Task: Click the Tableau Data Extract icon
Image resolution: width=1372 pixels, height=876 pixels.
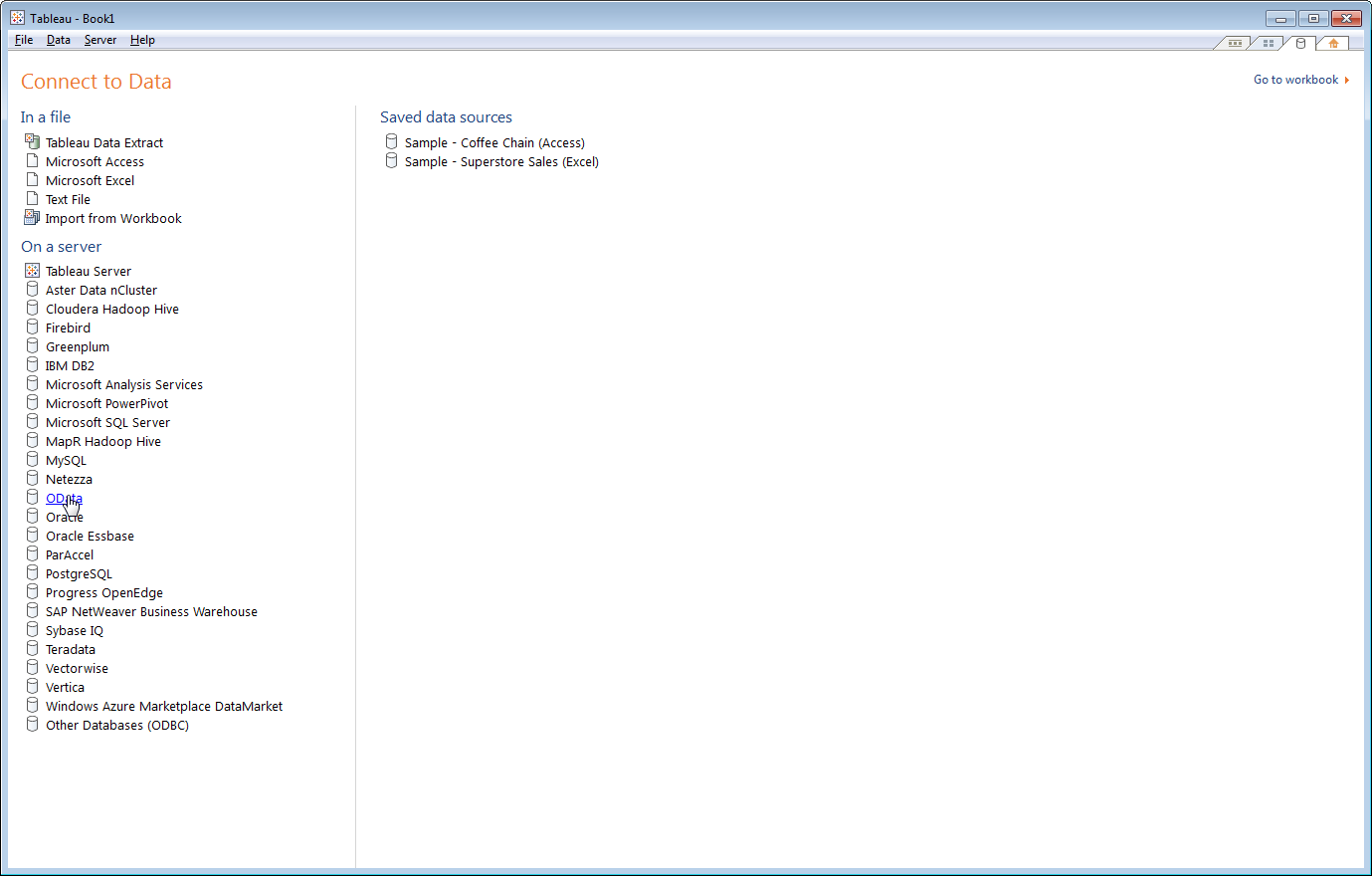Action: click(x=32, y=141)
